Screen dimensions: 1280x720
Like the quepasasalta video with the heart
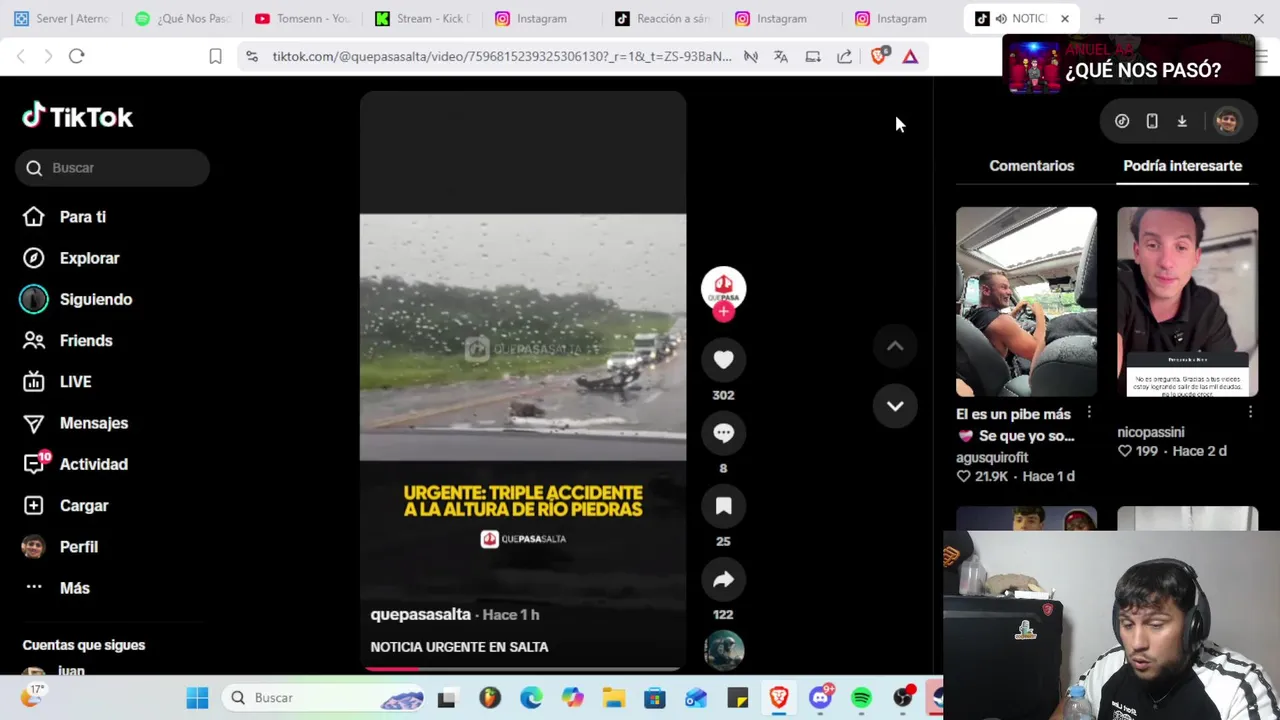(723, 360)
